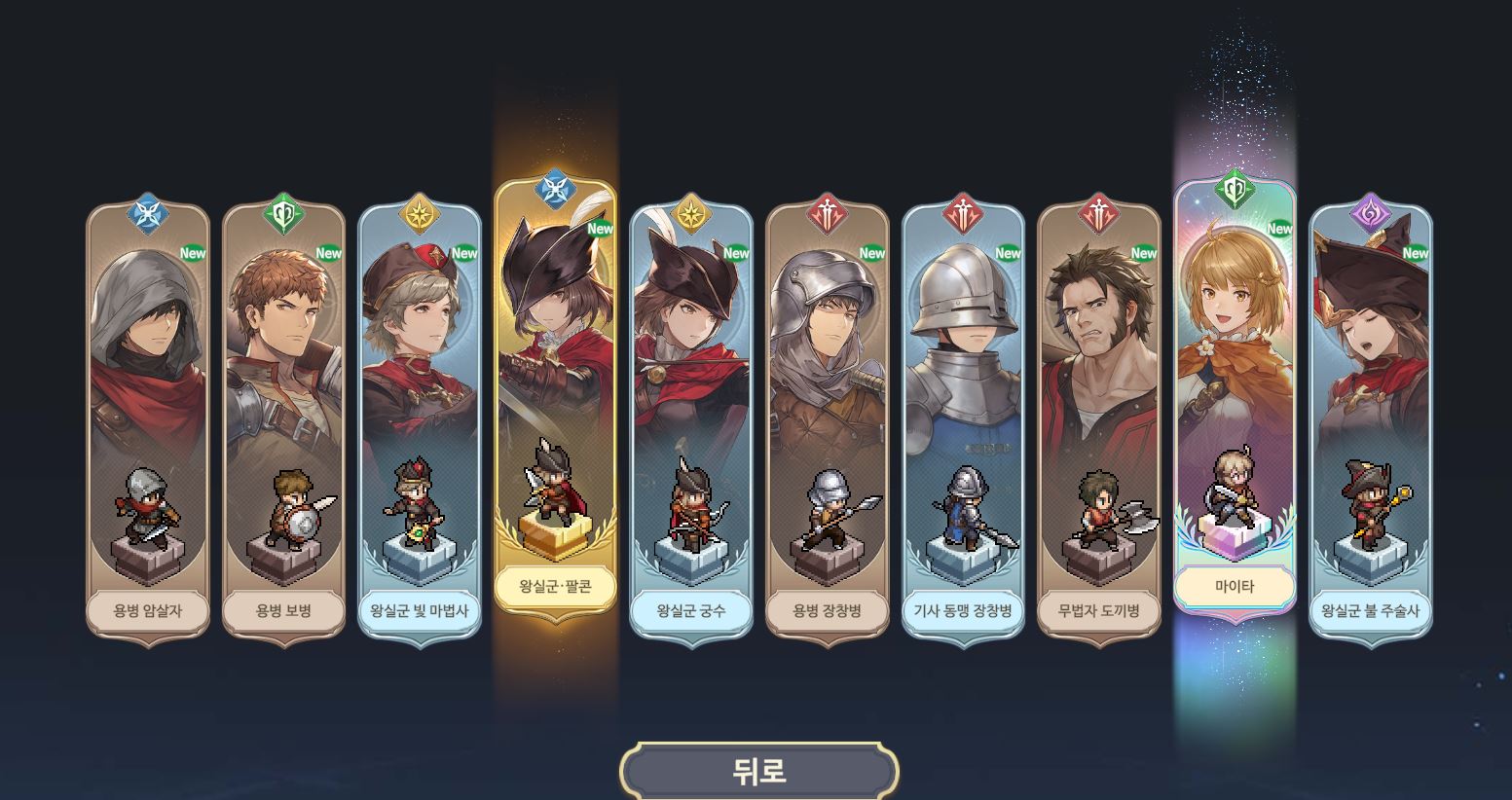Screen dimensions: 1512x800
Task: Click the blue class icon atop 왕실군·팔콘 card
Action: click(x=555, y=191)
